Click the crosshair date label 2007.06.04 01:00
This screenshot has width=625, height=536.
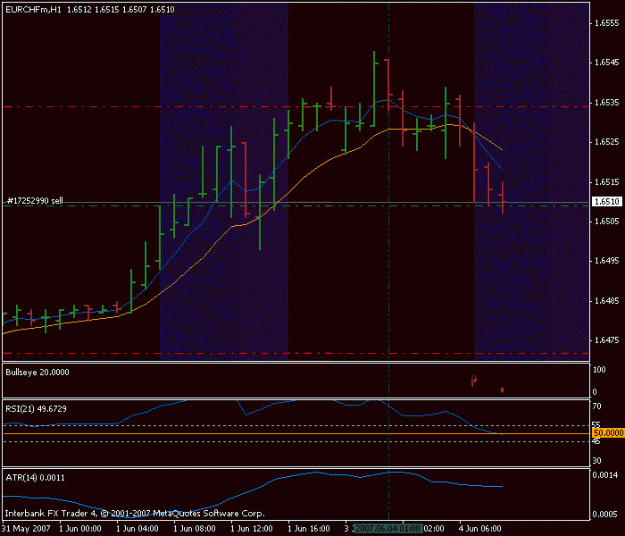pos(388,529)
